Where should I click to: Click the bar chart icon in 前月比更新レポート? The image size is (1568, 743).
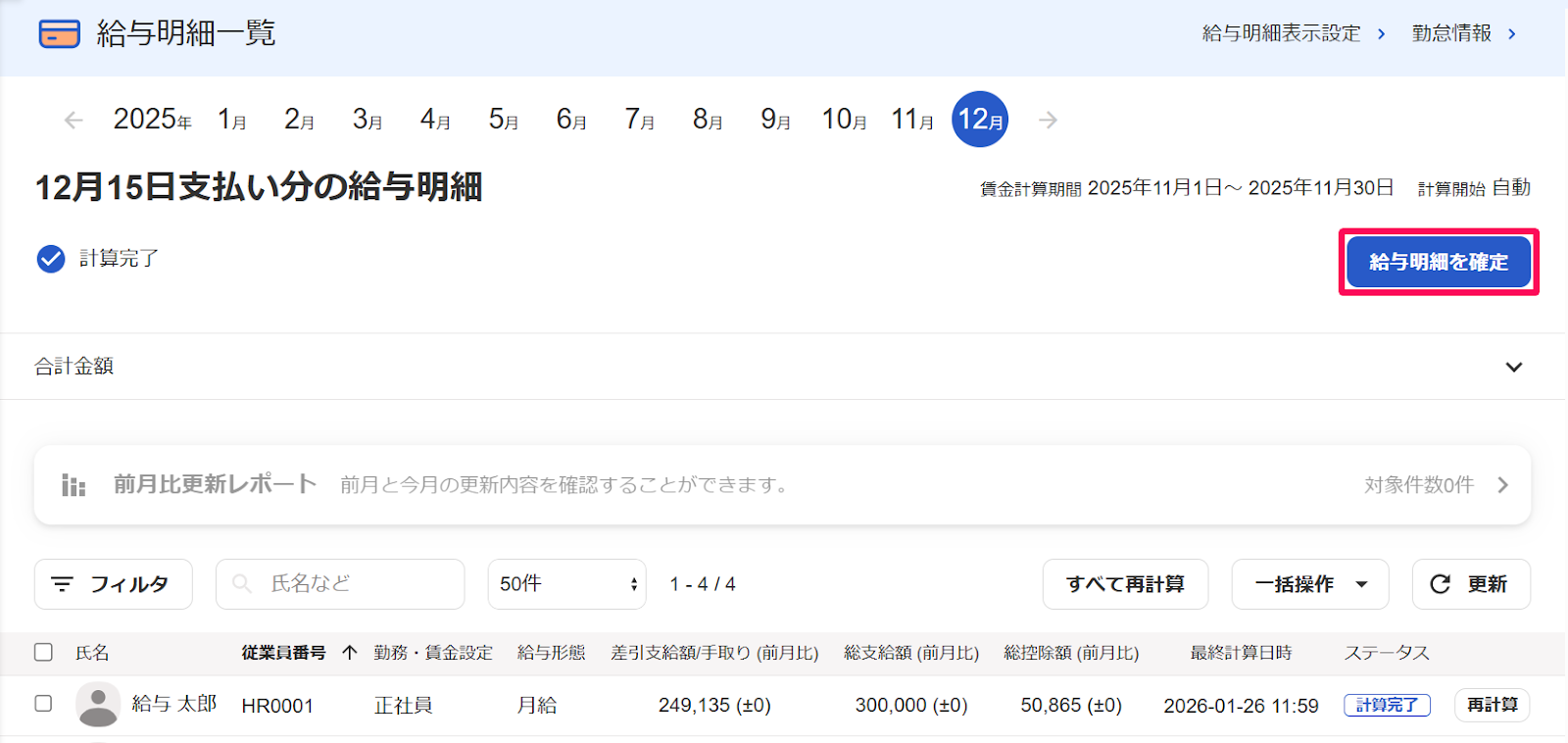point(73,485)
